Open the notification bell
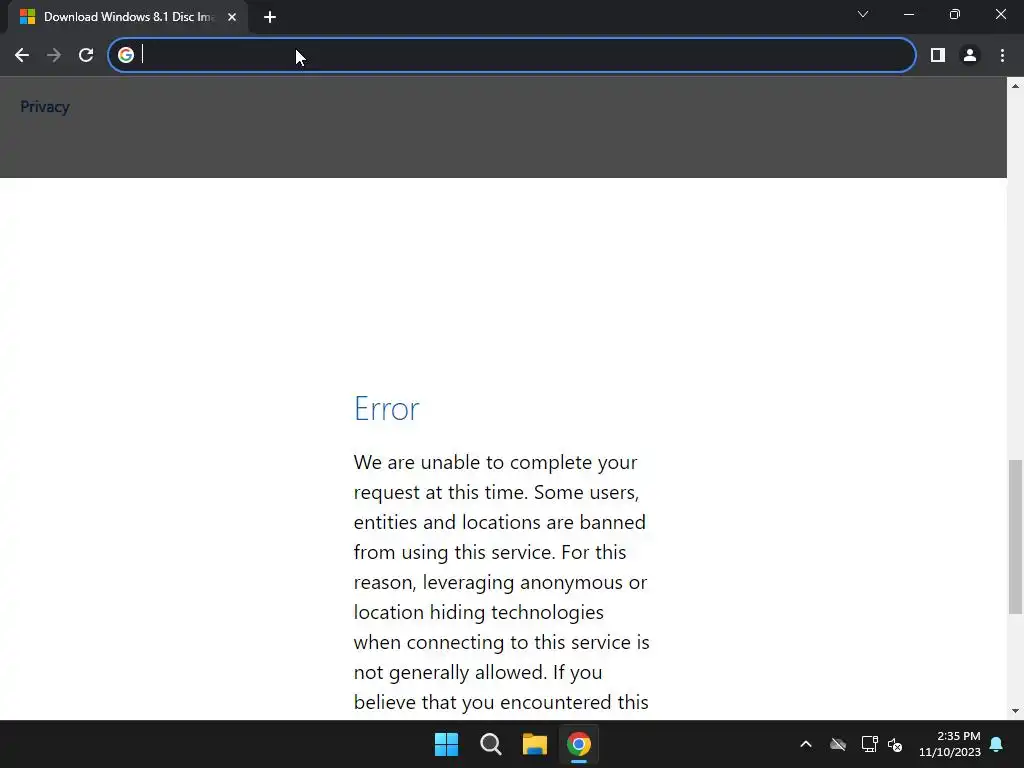Screen dimensions: 1024x768 coord(997,744)
